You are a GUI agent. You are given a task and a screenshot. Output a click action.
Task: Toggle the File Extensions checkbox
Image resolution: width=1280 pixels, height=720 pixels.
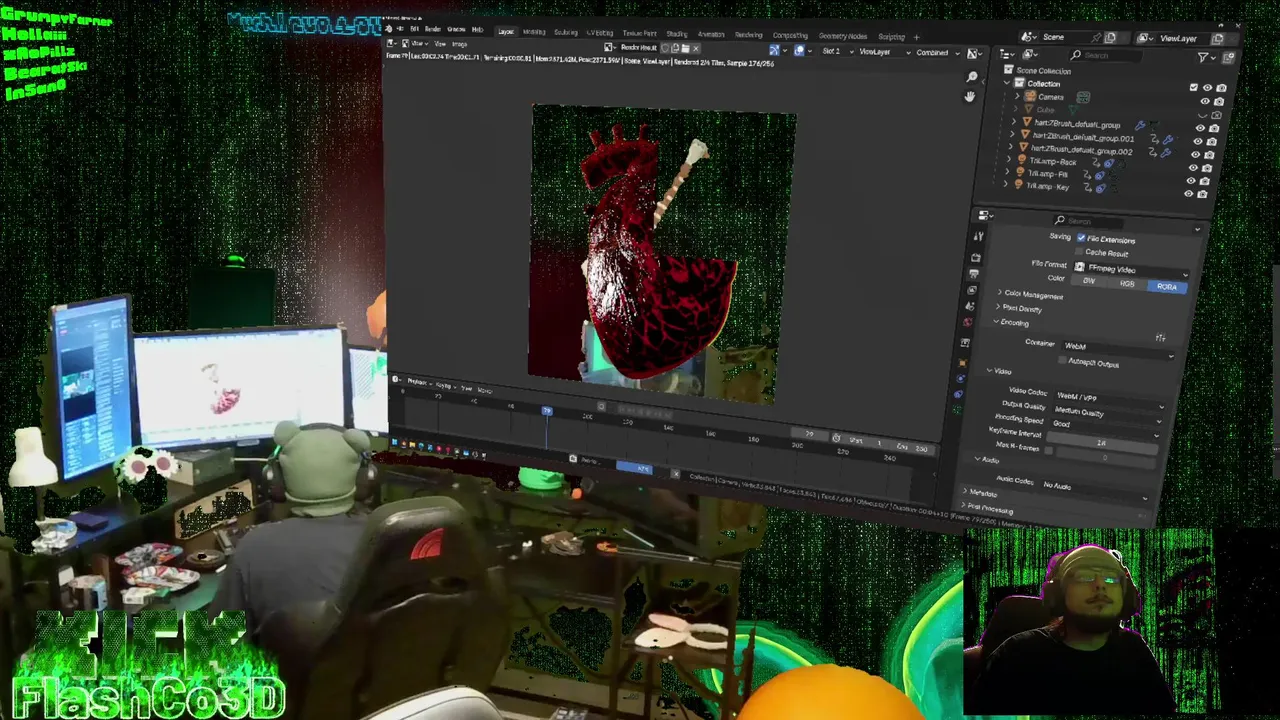coord(1081,238)
